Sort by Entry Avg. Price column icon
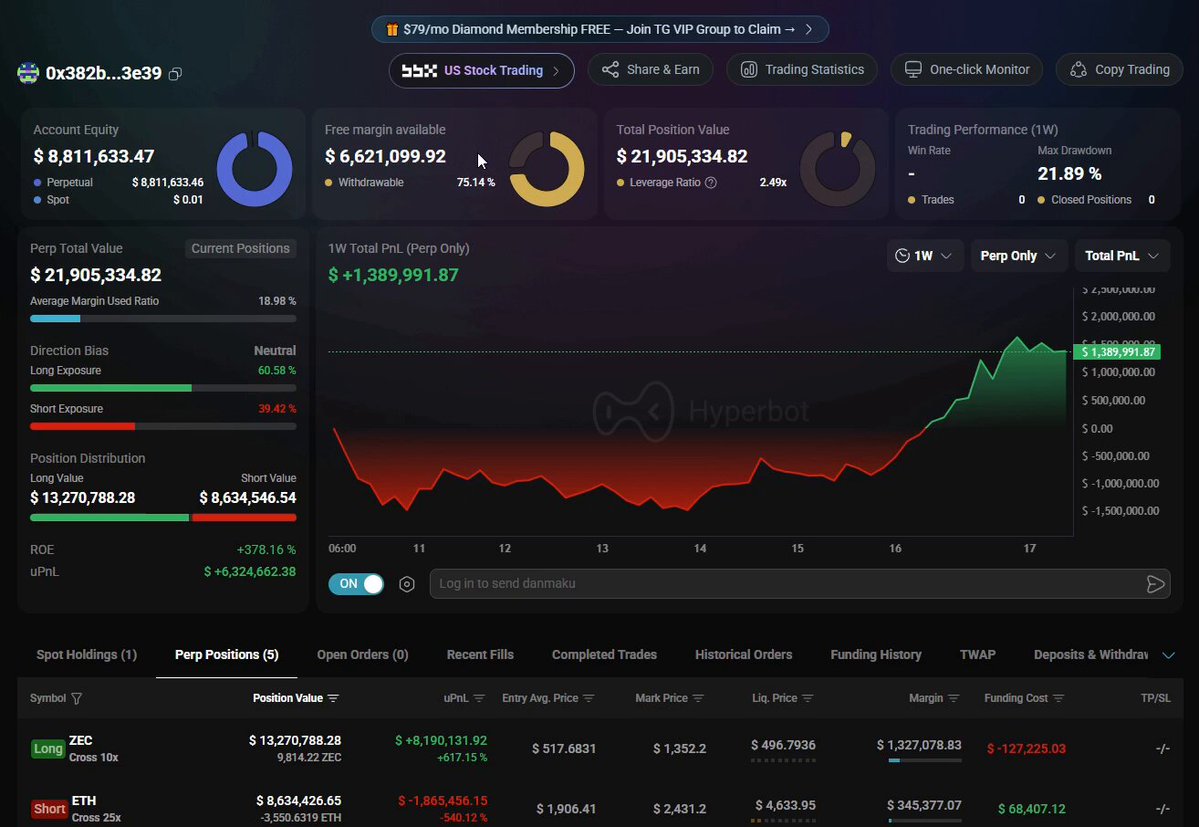The width and height of the screenshot is (1199, 827). [x=589, y=699]
